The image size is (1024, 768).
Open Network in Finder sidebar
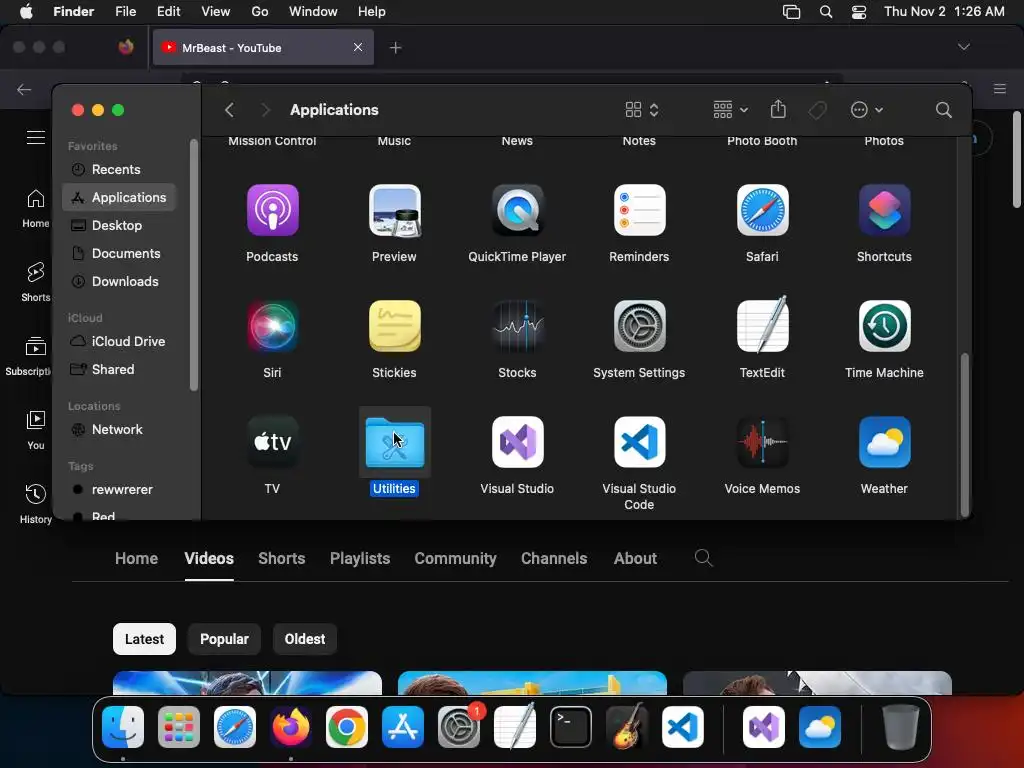[119, 430]
